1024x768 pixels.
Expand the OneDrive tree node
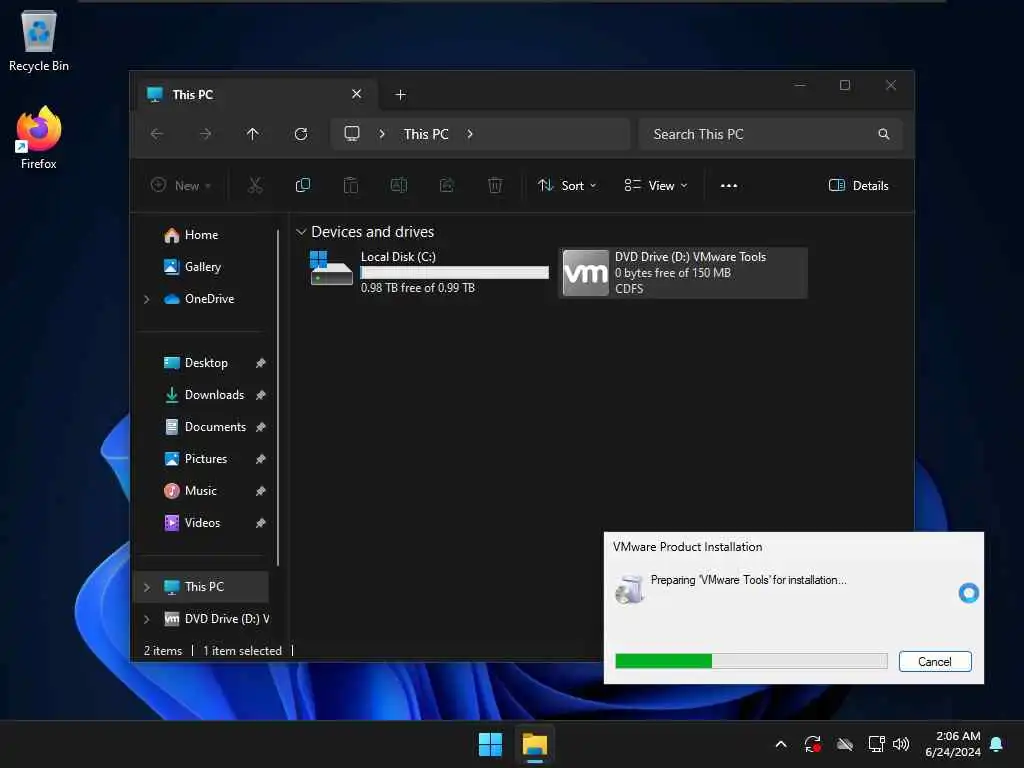pyautogui.click(x=147, y=299)
